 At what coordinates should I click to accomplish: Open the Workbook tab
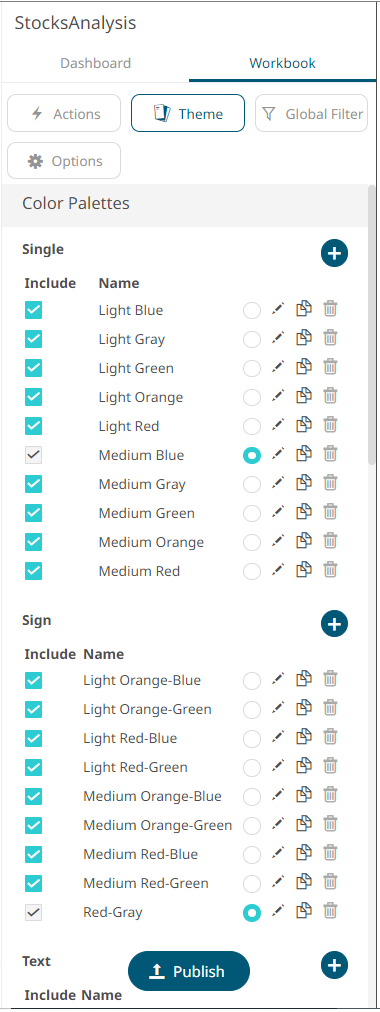coord(283,63)
